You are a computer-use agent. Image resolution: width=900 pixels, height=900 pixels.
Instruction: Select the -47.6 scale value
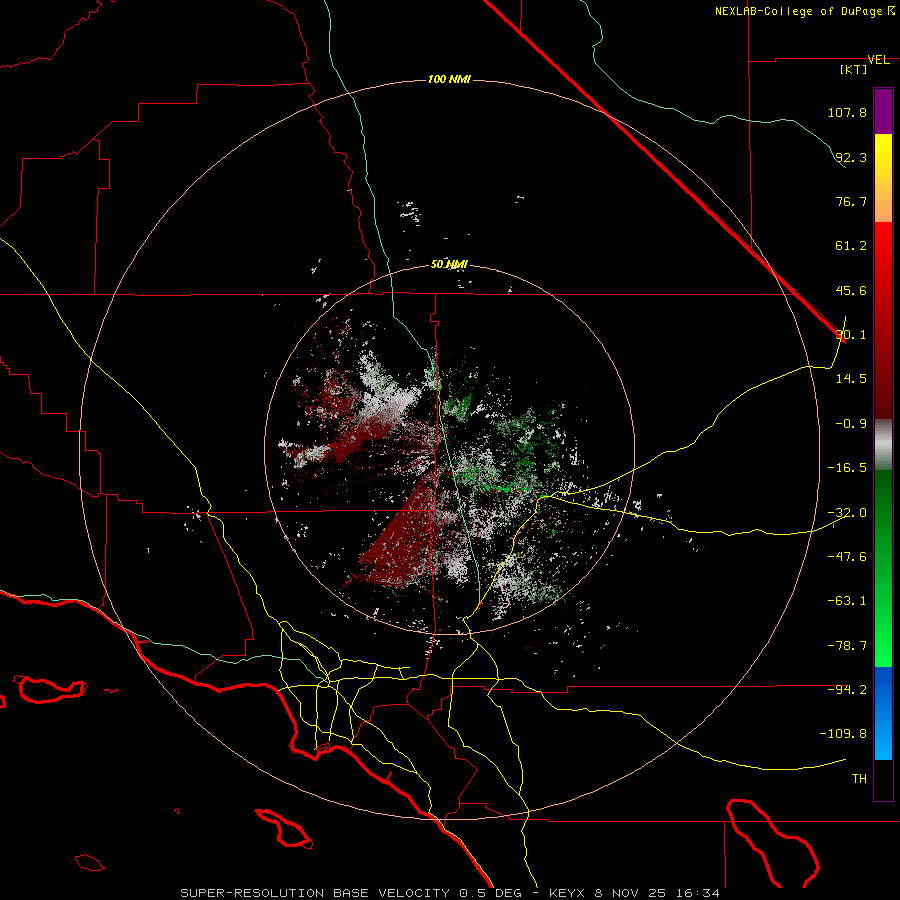tap(847, 557)
